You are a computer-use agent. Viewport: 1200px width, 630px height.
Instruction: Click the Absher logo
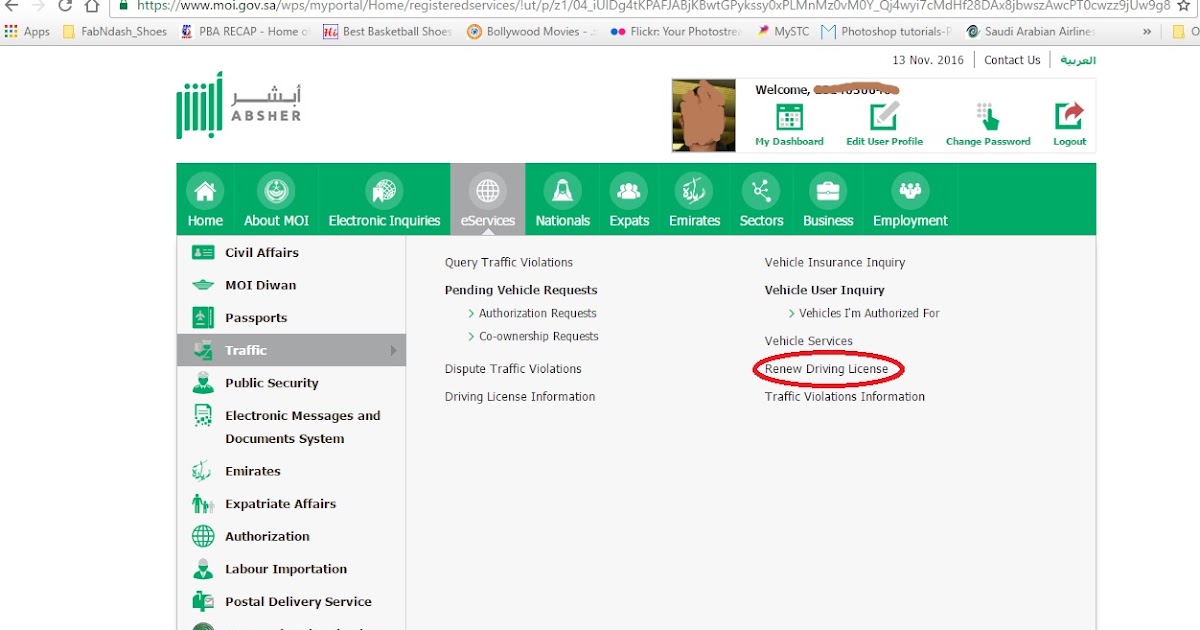pyautogui.click(x=238, y=105)
